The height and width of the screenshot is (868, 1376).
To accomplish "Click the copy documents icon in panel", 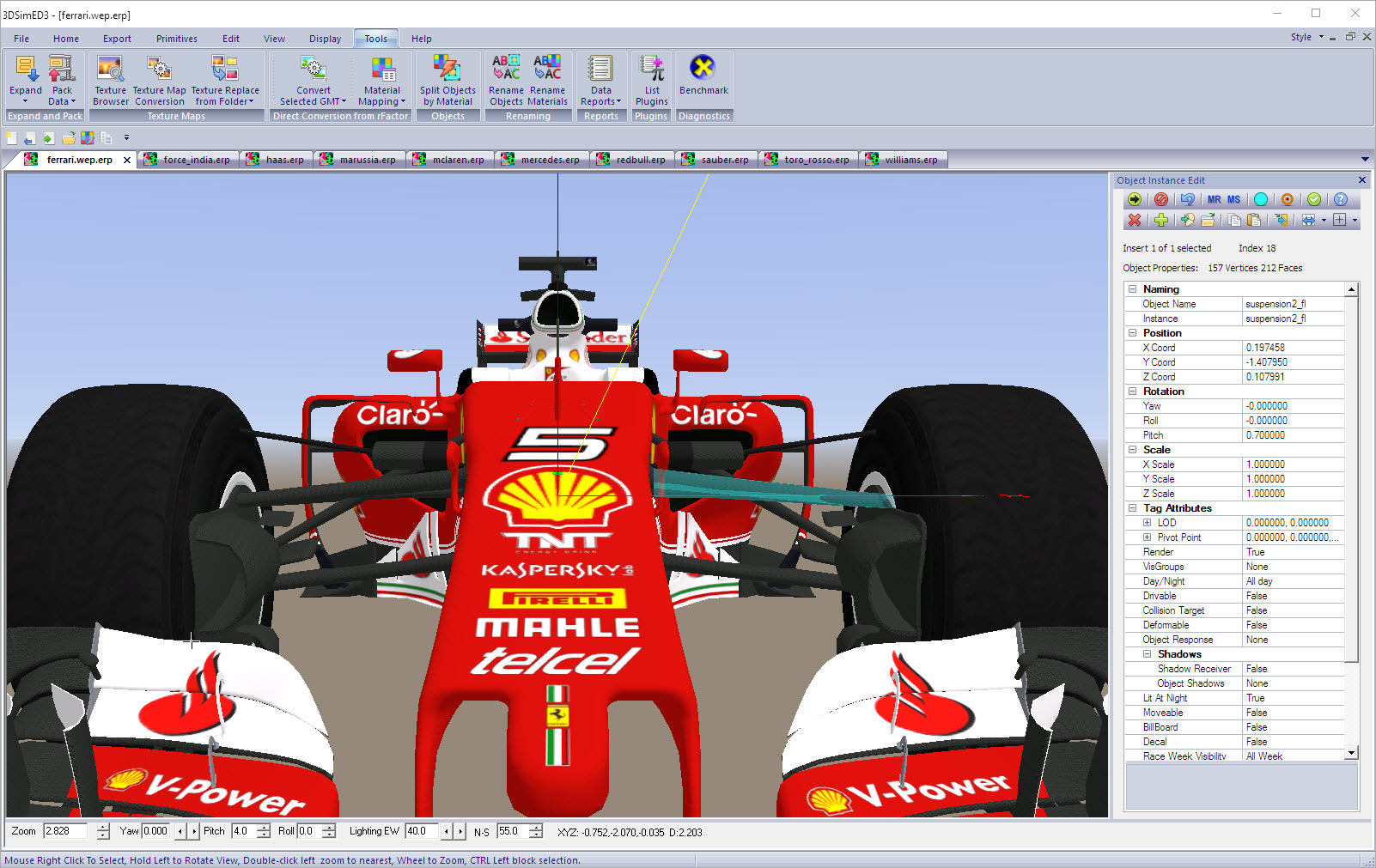I will coord(1234,220).
